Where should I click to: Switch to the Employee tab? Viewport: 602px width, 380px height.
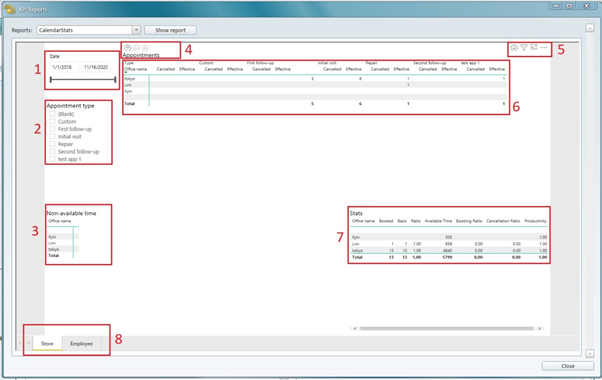(81, 344)
